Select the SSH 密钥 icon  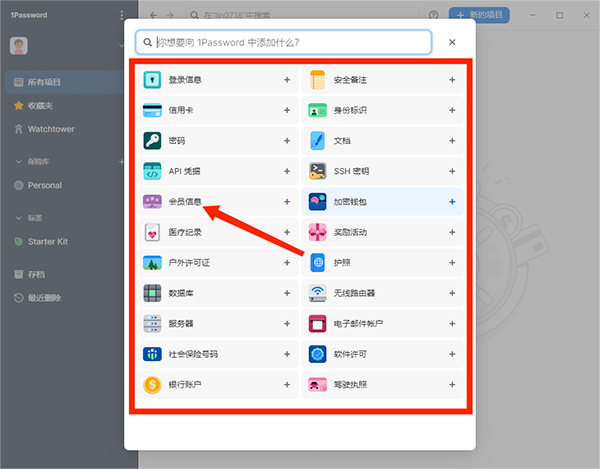(317, 171)
